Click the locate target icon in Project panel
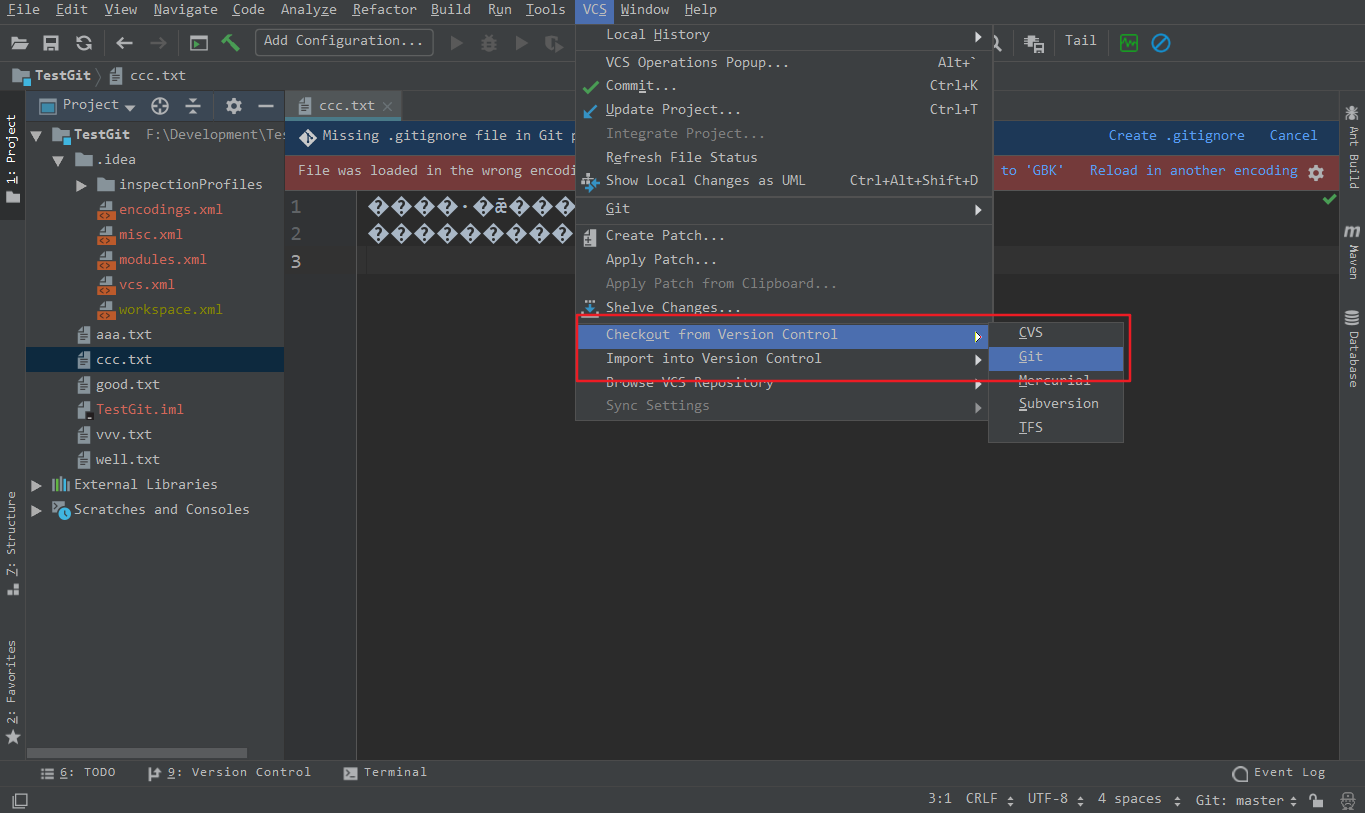The width and height of the screenshot is (1365, 813). (x=160, y=106)
